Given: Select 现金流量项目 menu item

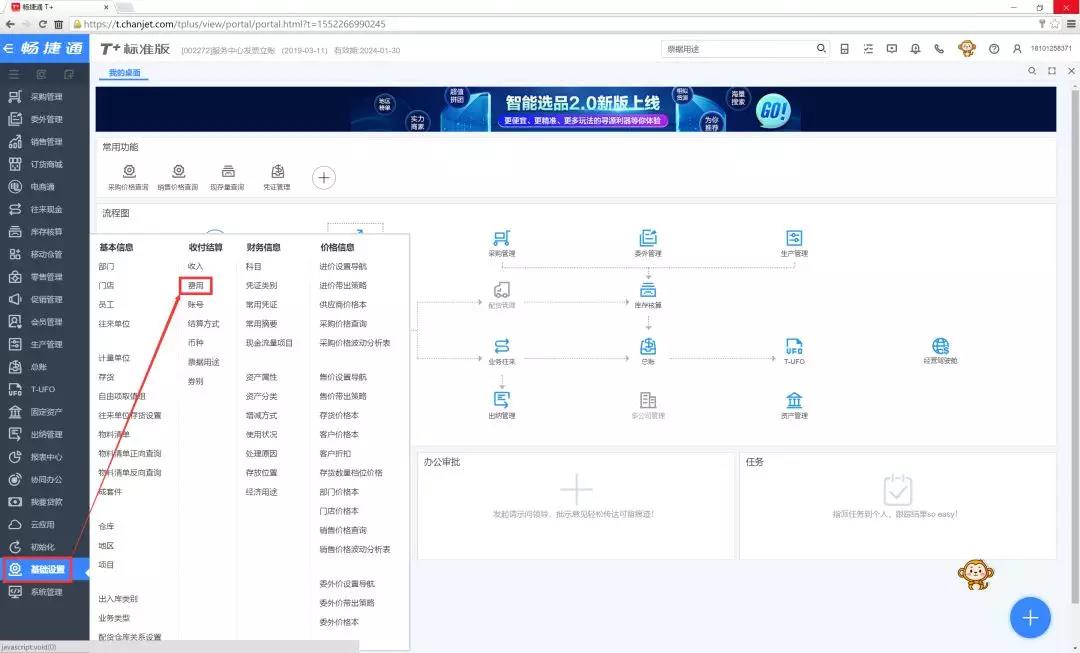Looking at the screenshot, I should (269, 342).
